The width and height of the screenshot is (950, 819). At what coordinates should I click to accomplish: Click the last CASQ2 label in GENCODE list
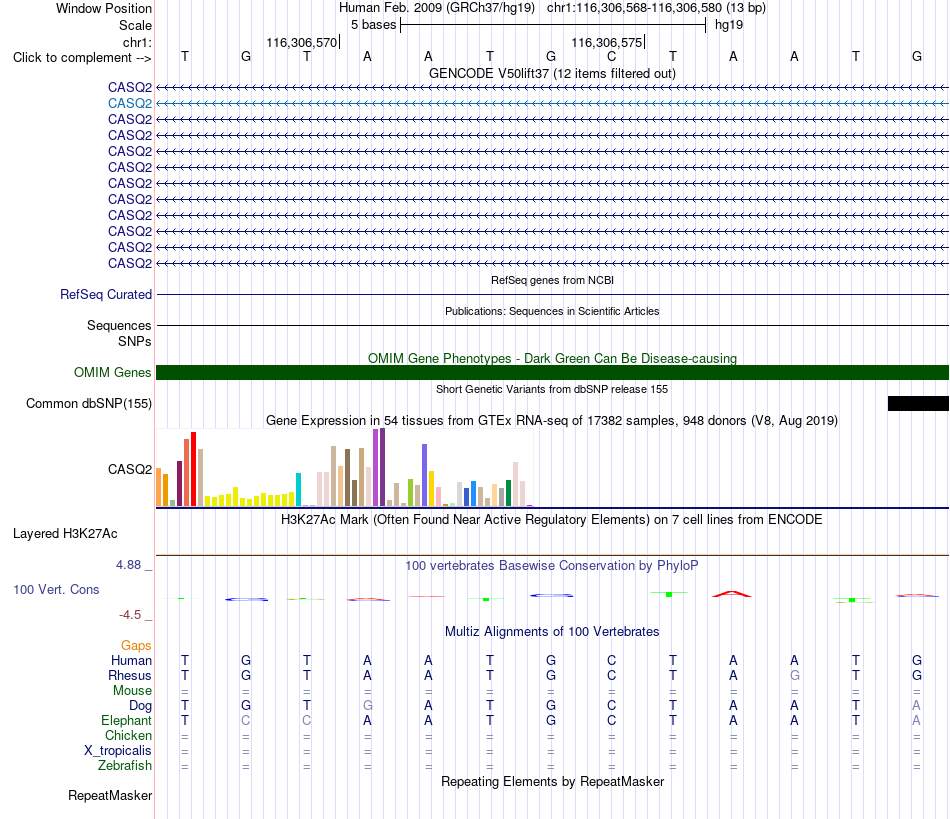tap(130, 264)
